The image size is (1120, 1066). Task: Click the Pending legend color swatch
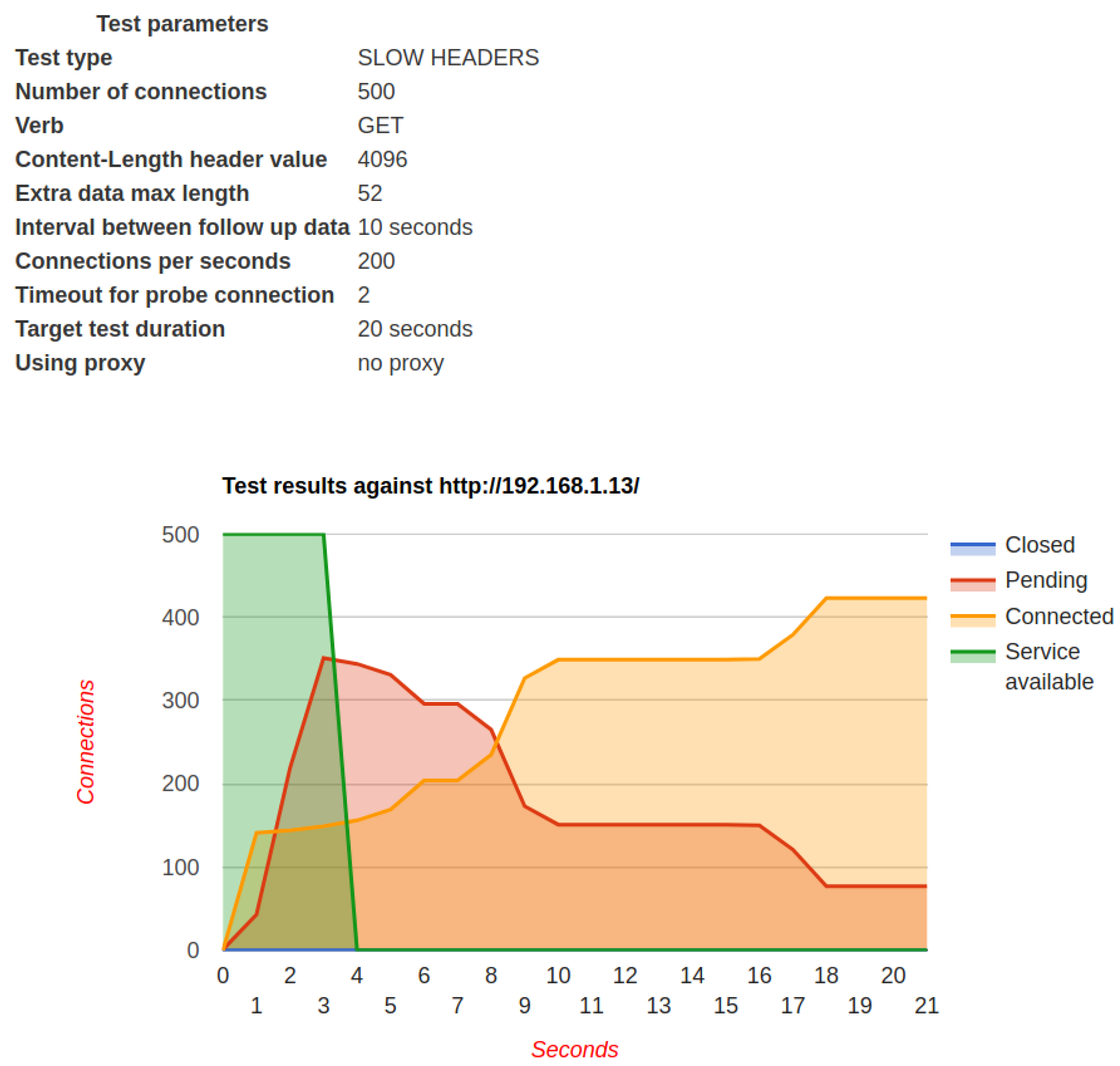click(x=972, y=584)
